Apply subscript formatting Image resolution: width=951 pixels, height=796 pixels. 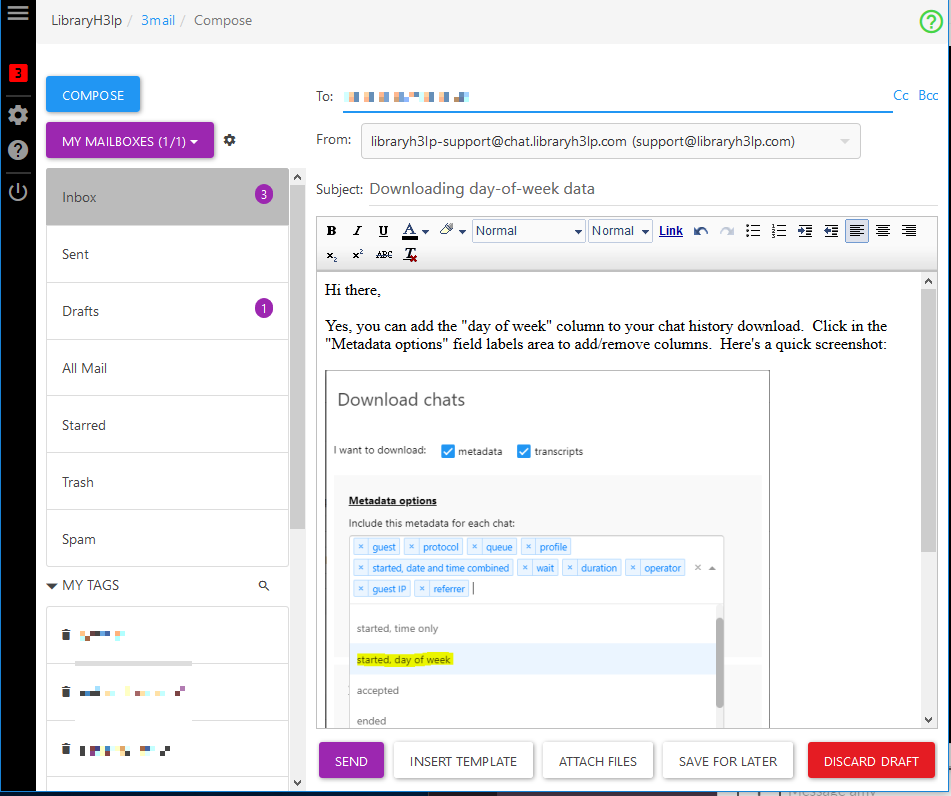[331, 255]
